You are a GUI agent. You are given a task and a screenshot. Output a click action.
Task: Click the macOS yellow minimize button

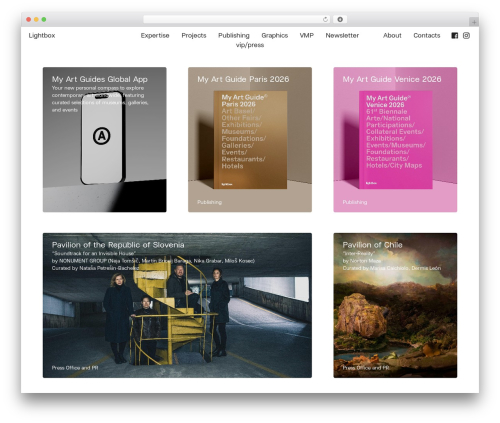pos(36,19)
